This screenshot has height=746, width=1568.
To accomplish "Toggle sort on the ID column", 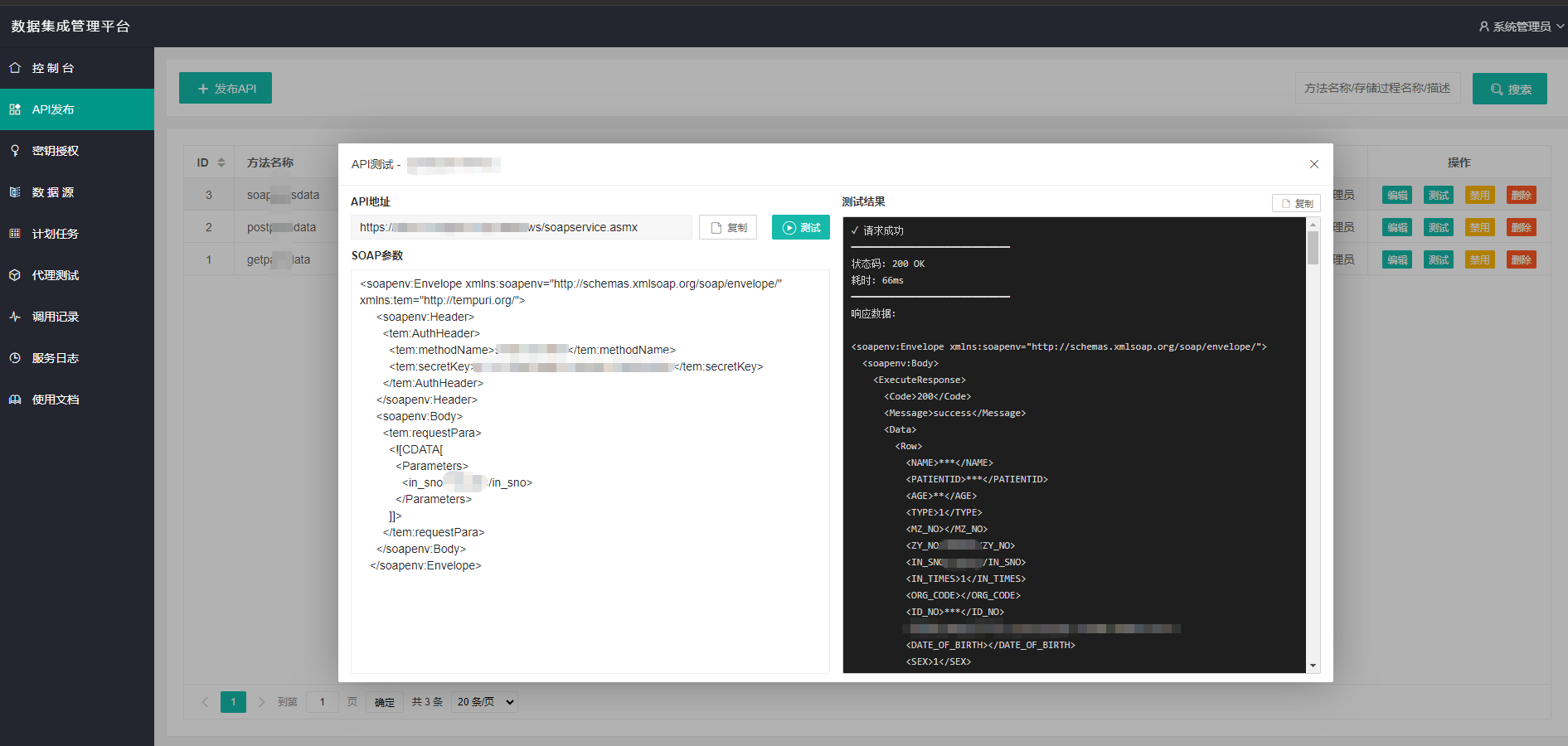I will pyautogui.click(x=221, y=162).
